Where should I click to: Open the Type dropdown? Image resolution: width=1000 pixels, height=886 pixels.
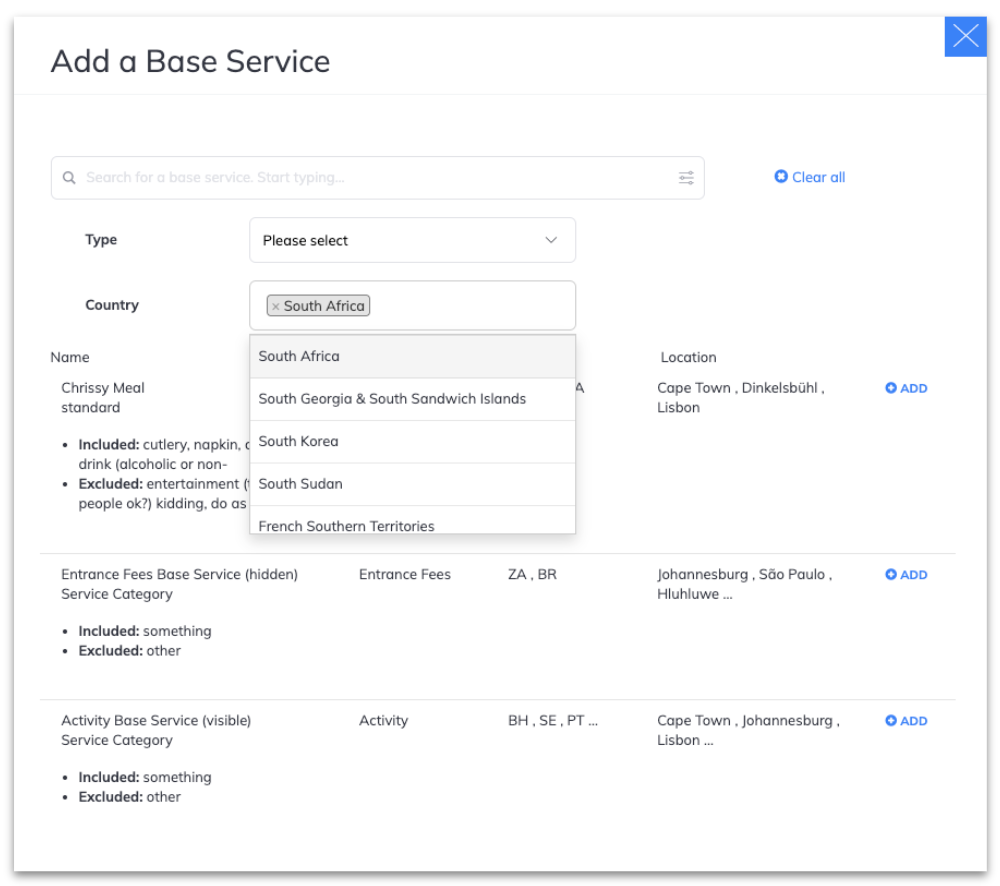(412, 240)
